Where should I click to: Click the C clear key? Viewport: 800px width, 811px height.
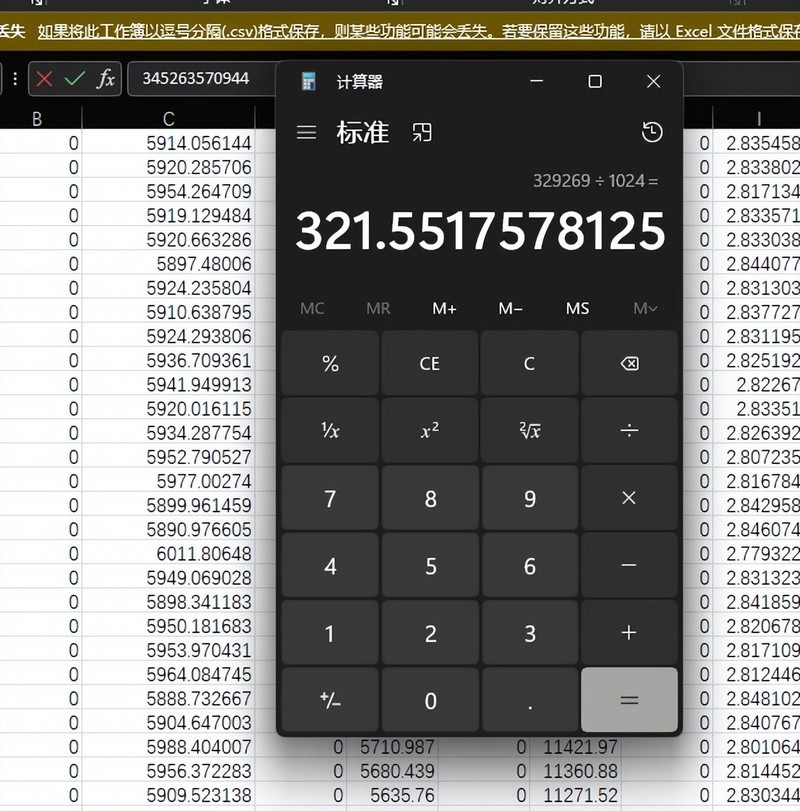pyautogui.click(x=529, y=364)
